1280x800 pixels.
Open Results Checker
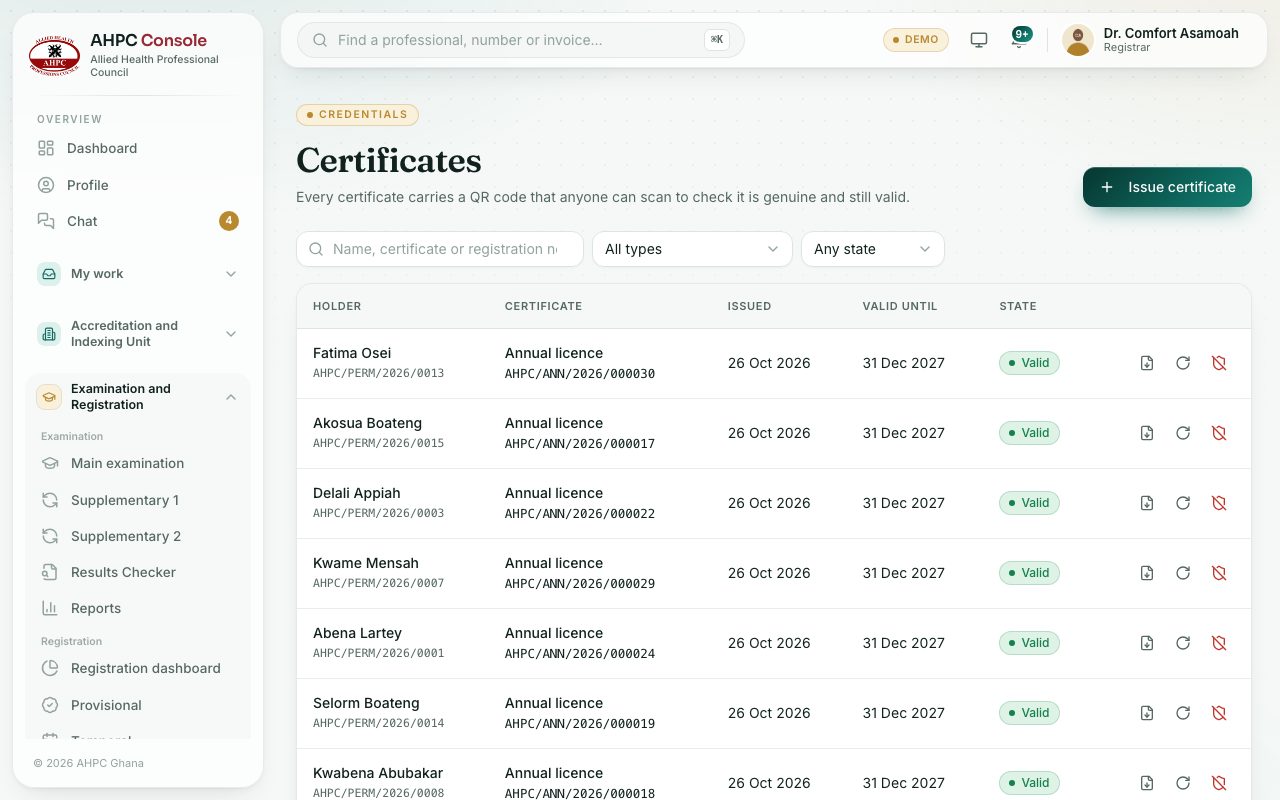coord(138,572)
